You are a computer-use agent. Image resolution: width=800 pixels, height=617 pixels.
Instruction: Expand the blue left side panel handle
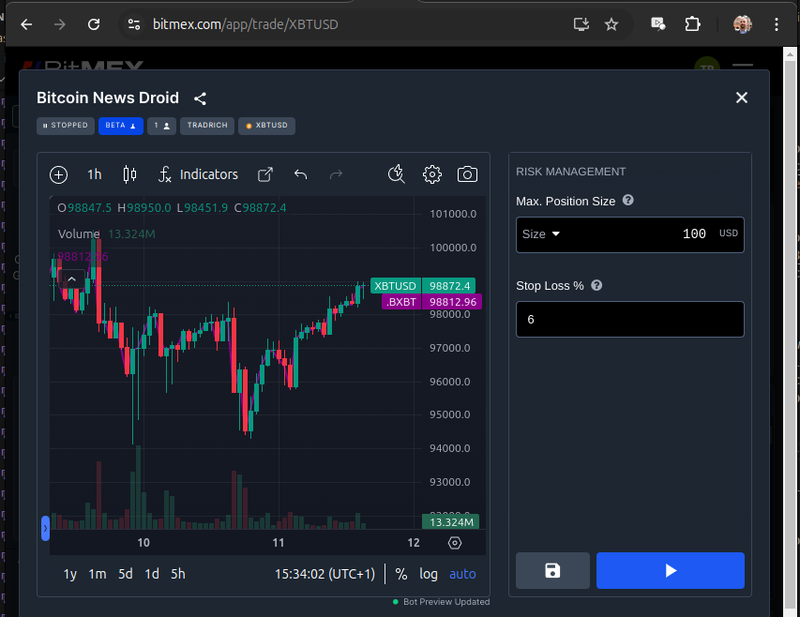click(x=45, y=528)
